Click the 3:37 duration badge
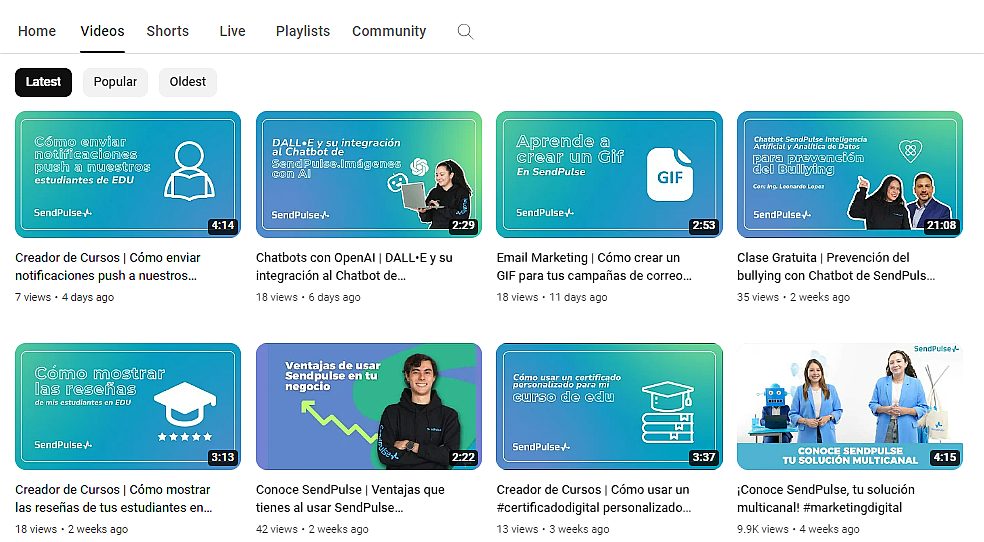This screenshot has height=542, width=984. click(703, 457)
